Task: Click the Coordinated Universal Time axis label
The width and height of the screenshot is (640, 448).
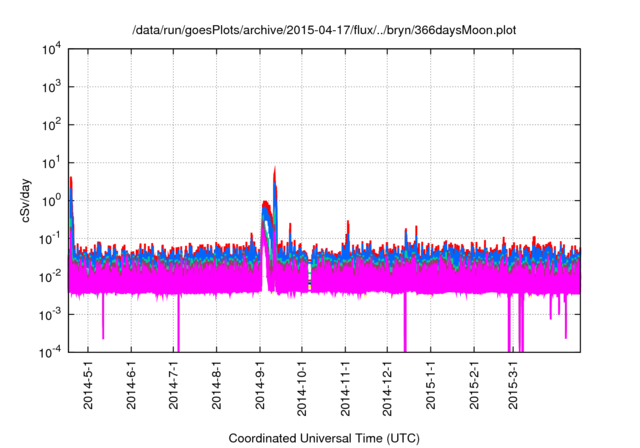Action: (x=324, y=438)
